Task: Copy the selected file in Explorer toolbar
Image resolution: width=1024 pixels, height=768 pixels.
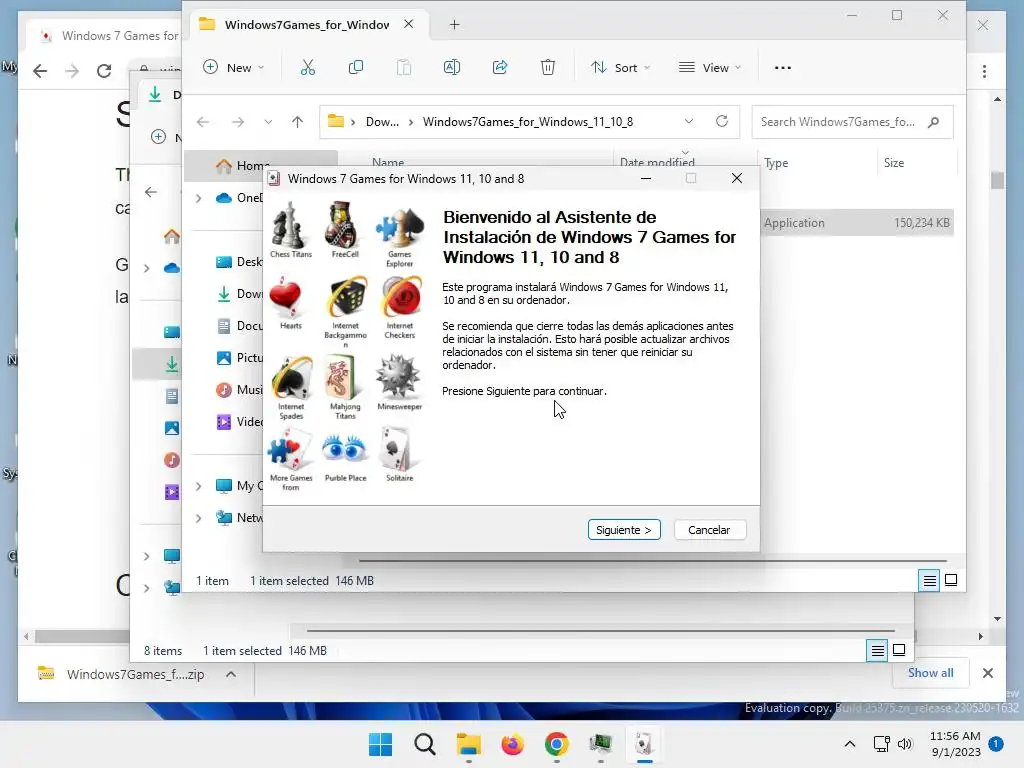Action: (355, 67)
